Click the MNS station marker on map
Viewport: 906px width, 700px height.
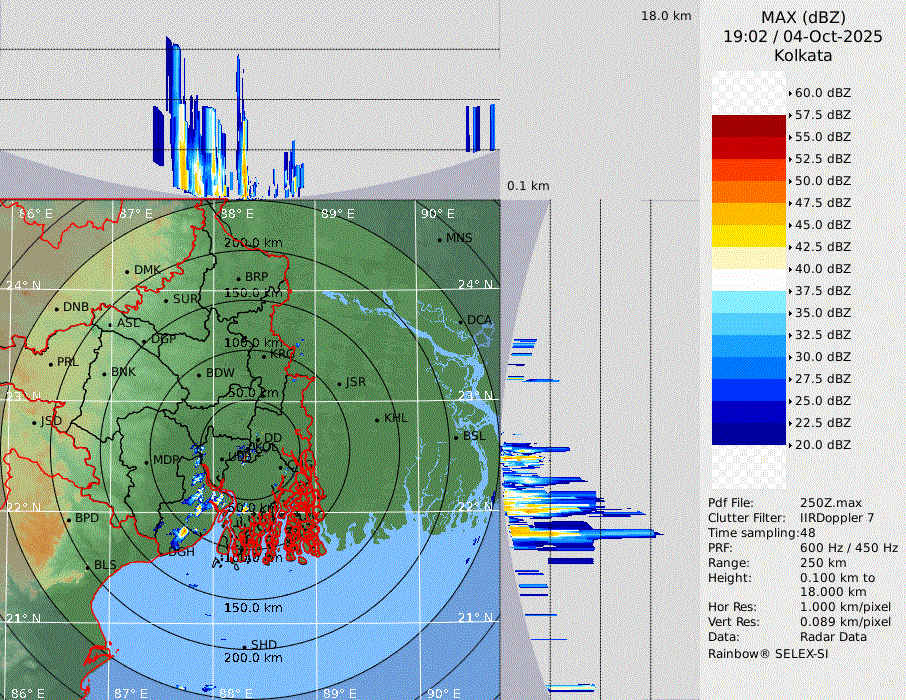(x=439, y=239)
